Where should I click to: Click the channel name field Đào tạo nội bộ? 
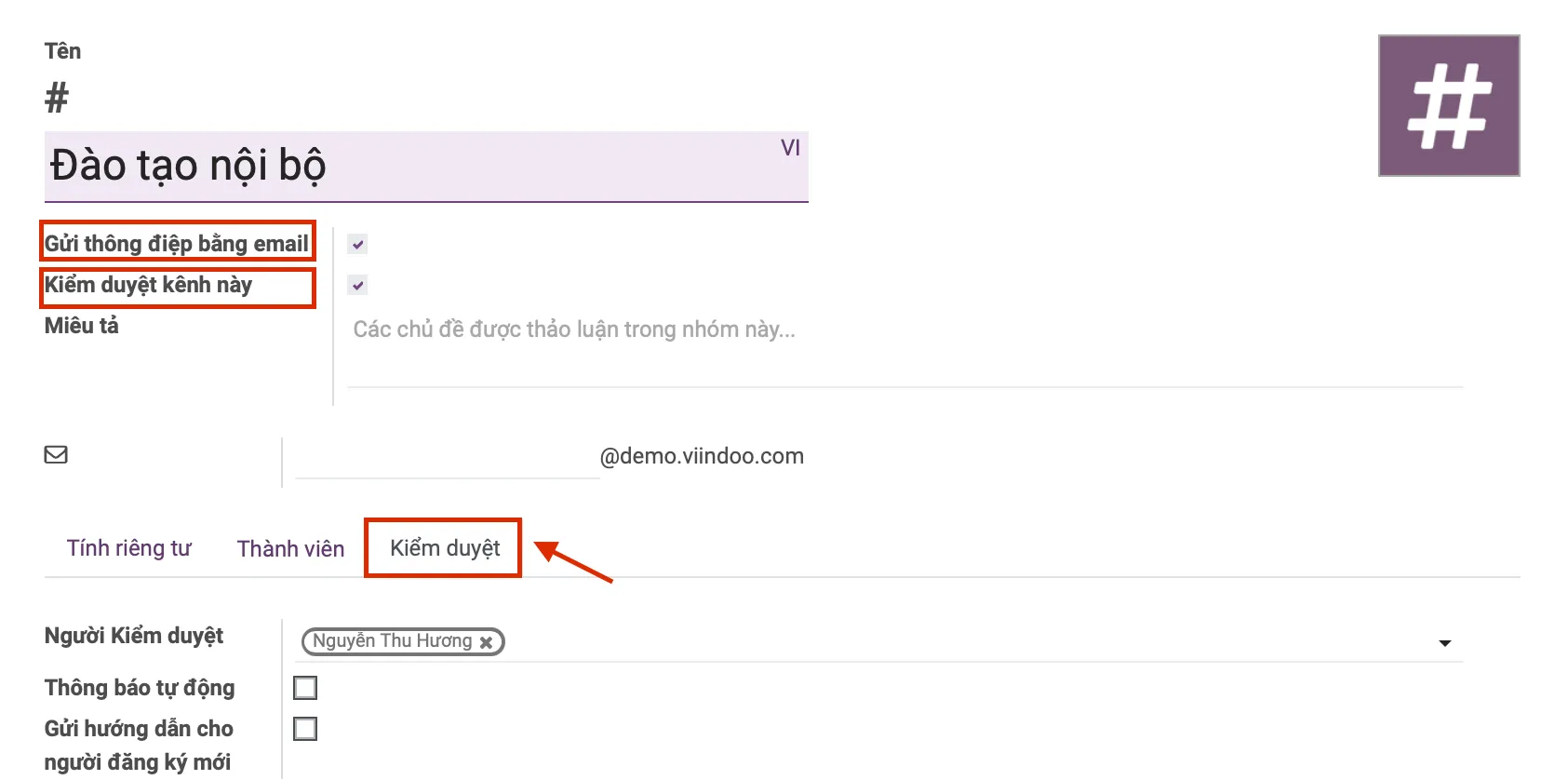point(426,167)
